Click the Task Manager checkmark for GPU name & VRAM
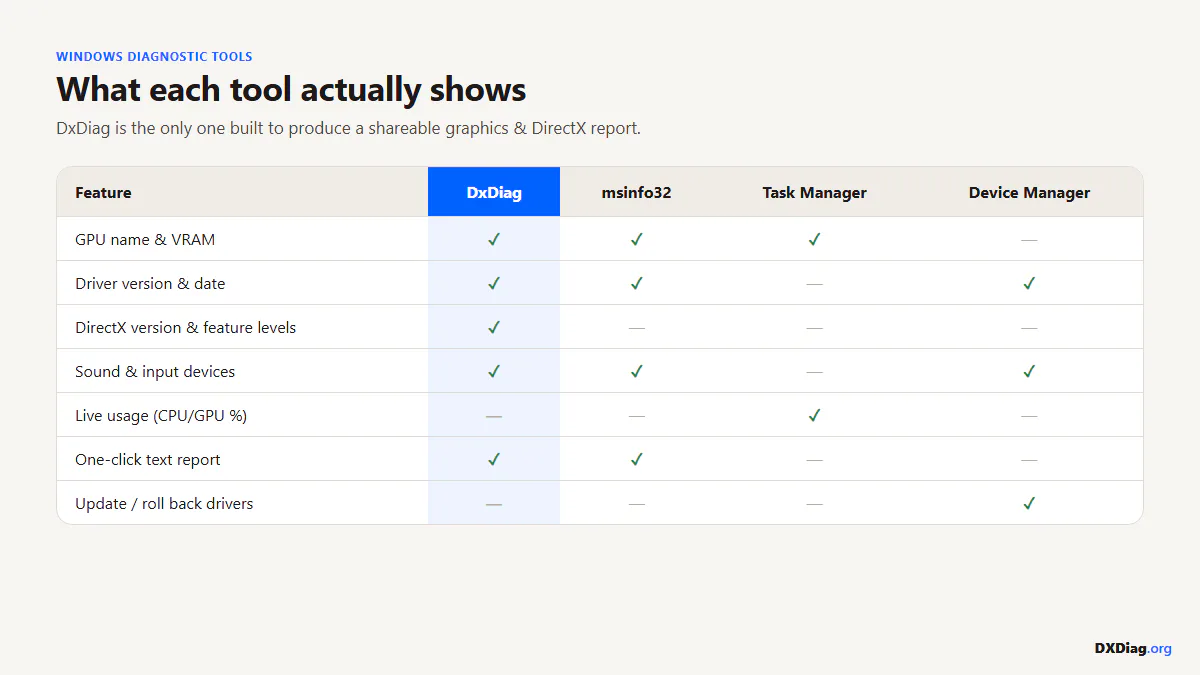Viewport: 1200px width, 675px height. [815, 239]
